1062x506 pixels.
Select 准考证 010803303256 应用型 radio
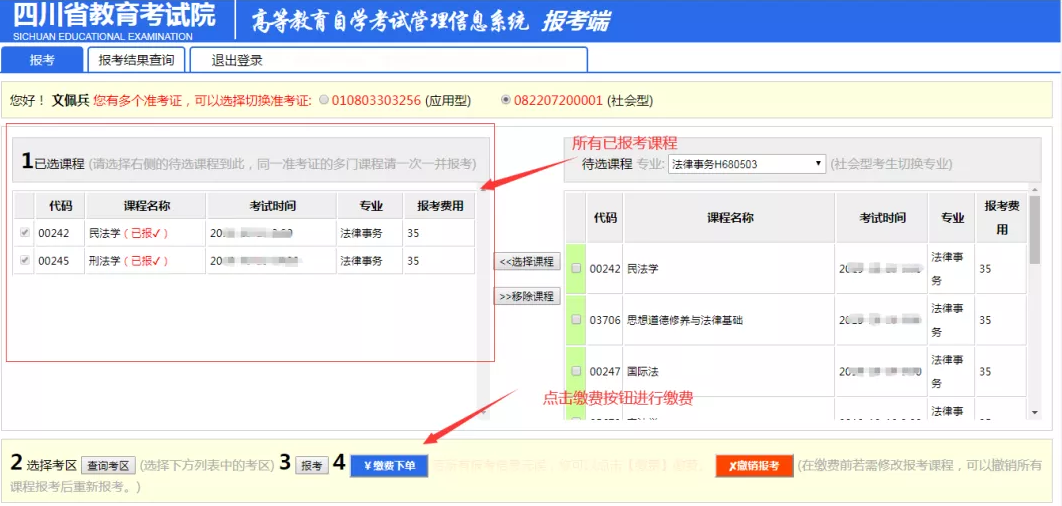point(324,100)
